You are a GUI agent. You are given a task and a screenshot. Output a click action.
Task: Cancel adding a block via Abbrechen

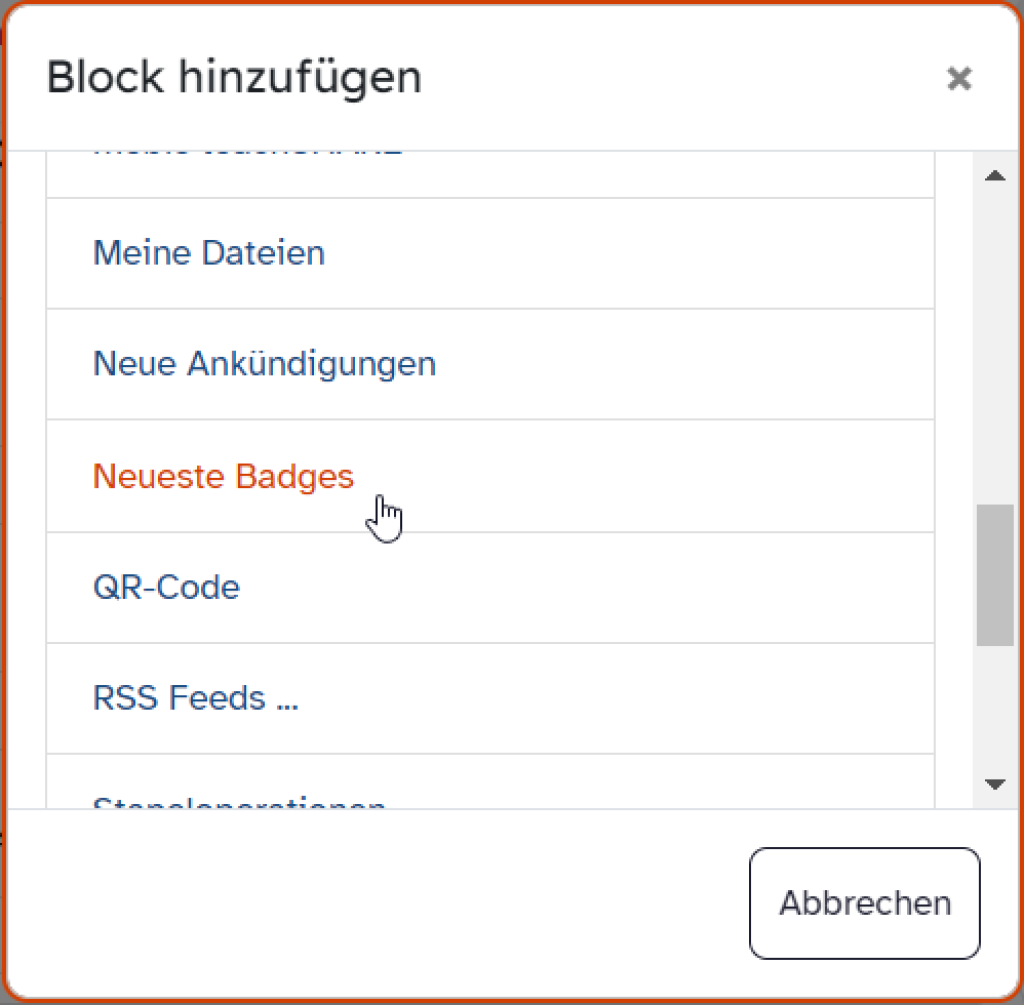(x=864, y=903)
